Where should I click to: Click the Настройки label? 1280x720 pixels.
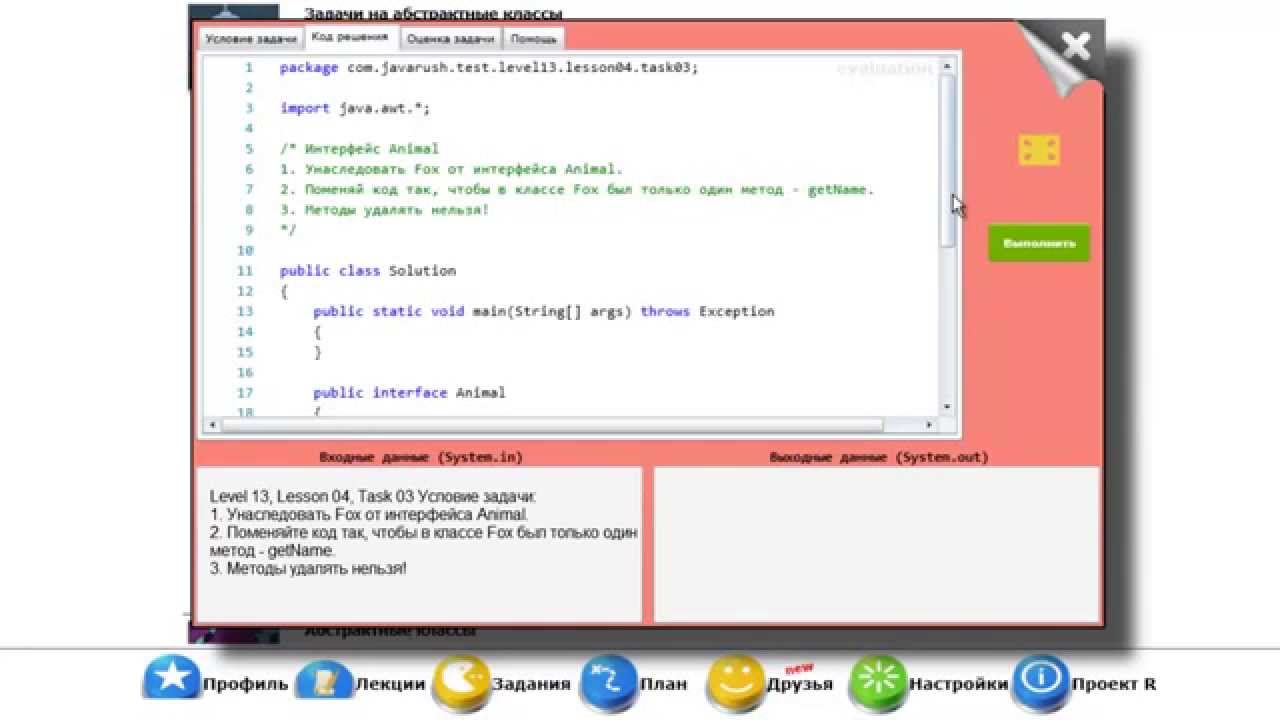(958, 685)
